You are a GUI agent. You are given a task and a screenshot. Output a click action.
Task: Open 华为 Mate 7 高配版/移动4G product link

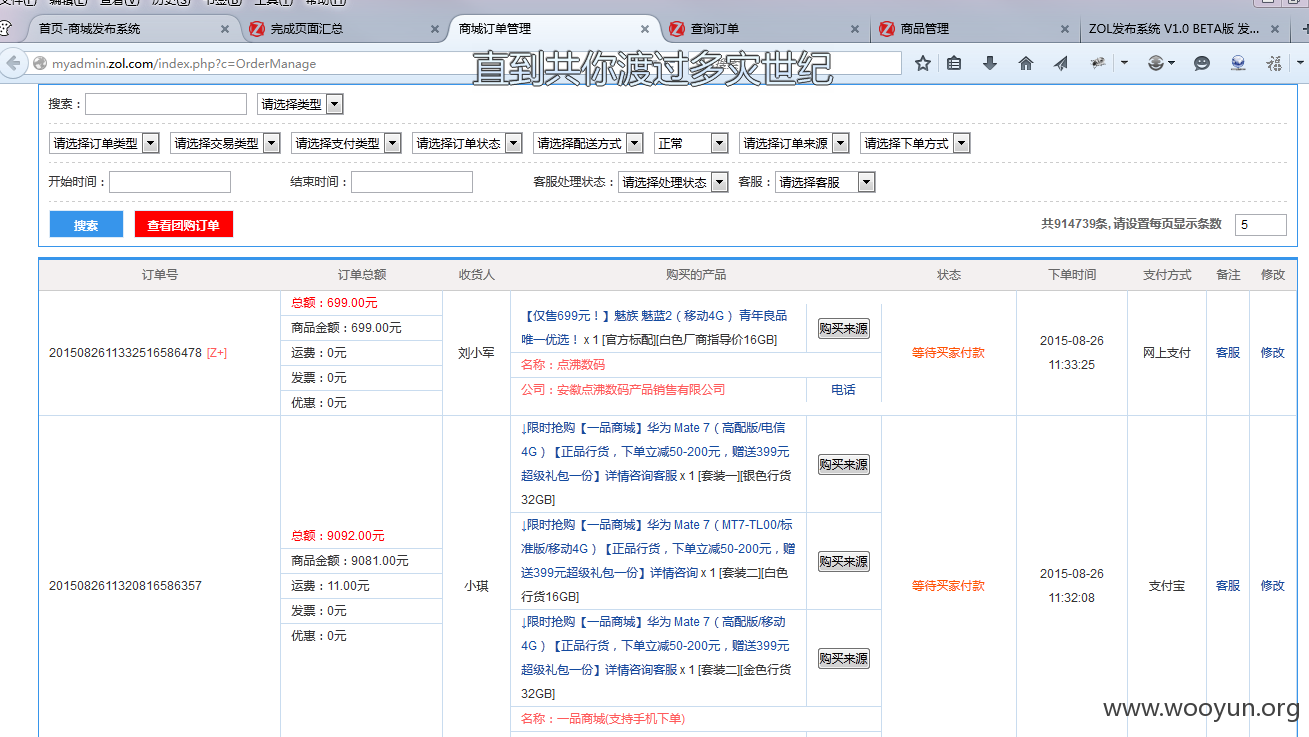pyautogui.click(x=656, y=646)
